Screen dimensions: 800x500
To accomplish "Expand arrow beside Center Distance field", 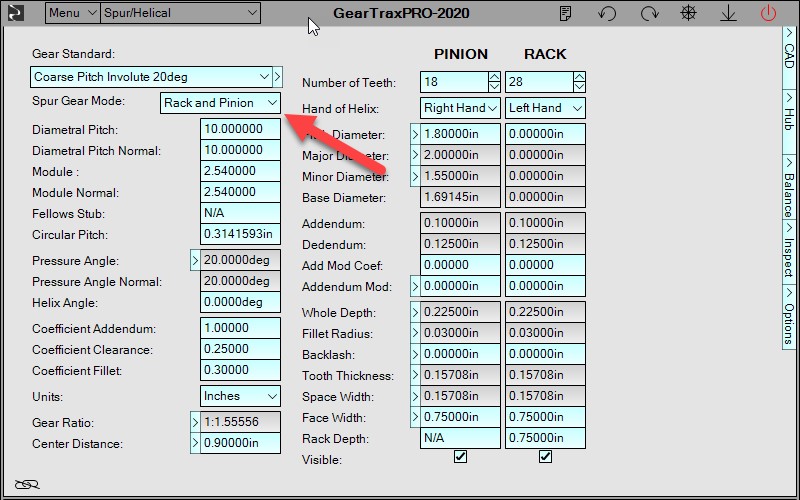I will pyautogui.click(x=195, y=443).
